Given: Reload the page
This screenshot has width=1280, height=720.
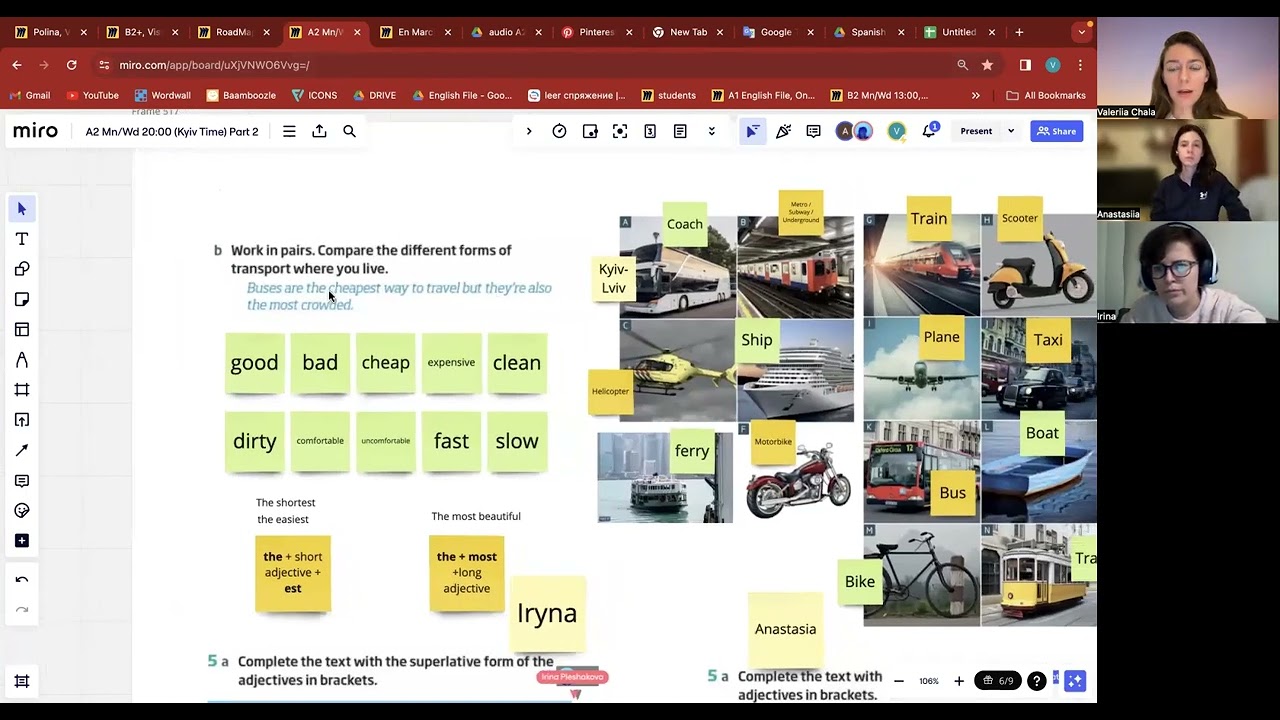Looking at the screenshot, I should [71, 65].
